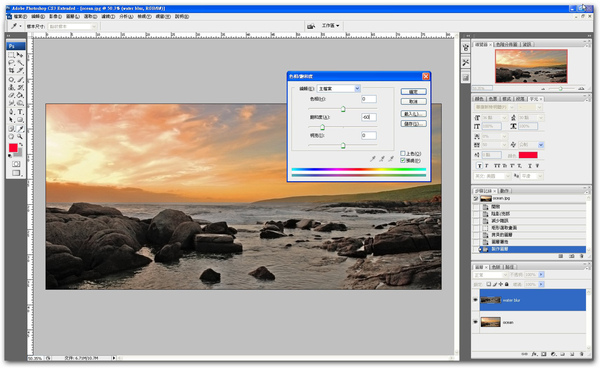Image resolution: width=600 pixels, height=368 pixels.
Task: Enable the Colorize checkbox
Action: pyautogui.click(x=403, y=153)
